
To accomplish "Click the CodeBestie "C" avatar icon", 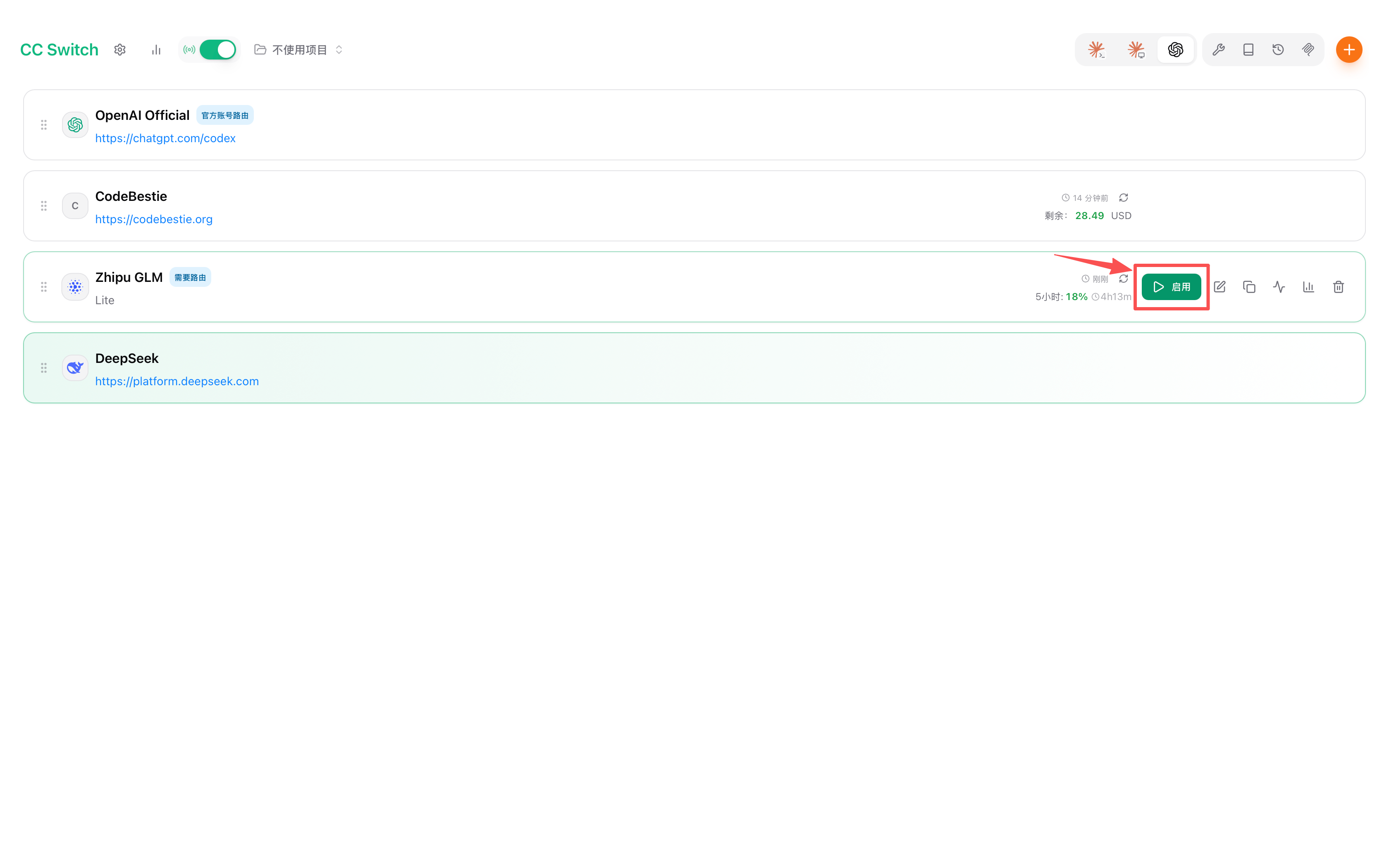I will coord(75,205).
